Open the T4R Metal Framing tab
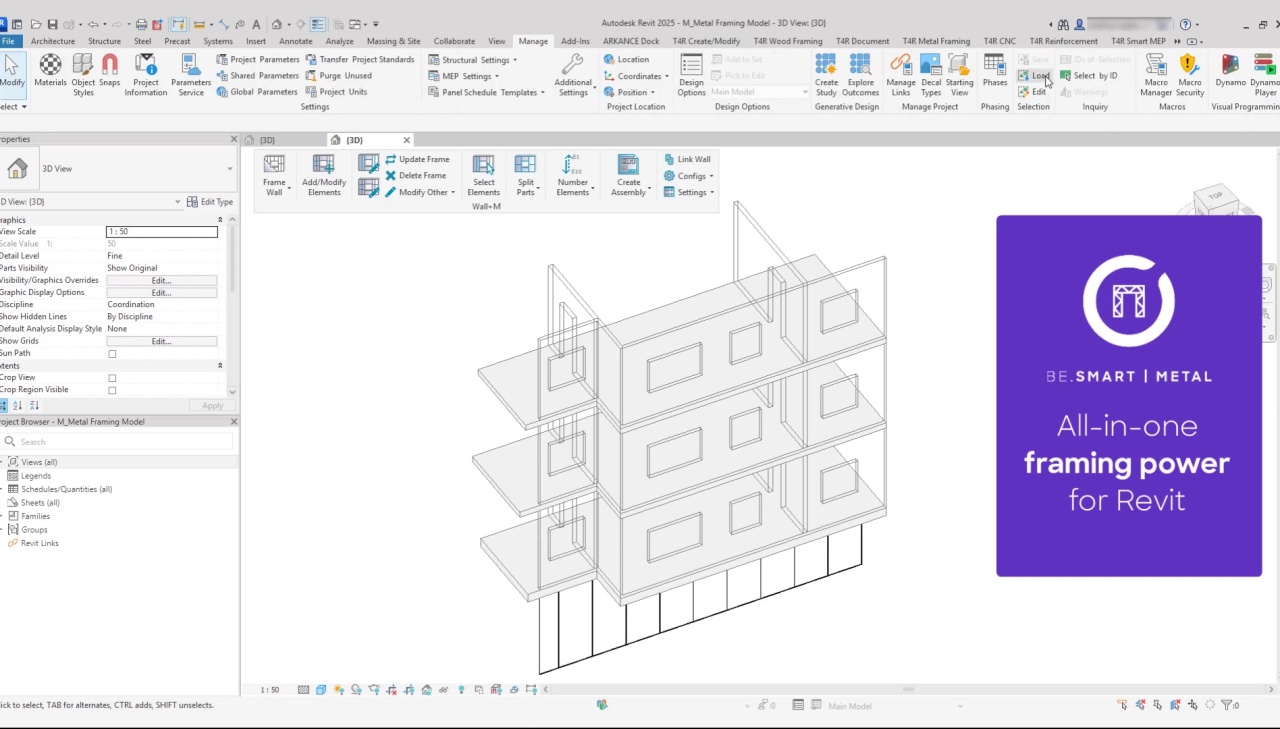The image size is (1280, 729). tap(935, 41)
